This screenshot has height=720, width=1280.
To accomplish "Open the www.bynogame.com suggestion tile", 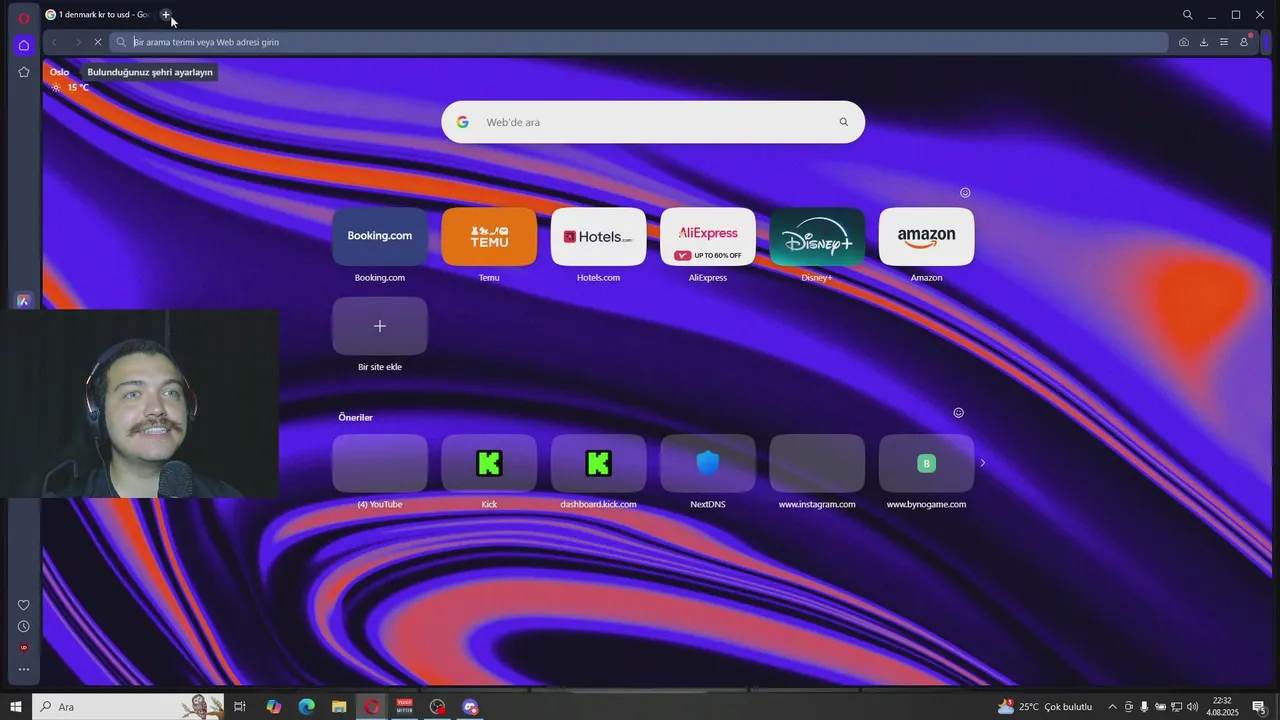I will pos(926,463).
